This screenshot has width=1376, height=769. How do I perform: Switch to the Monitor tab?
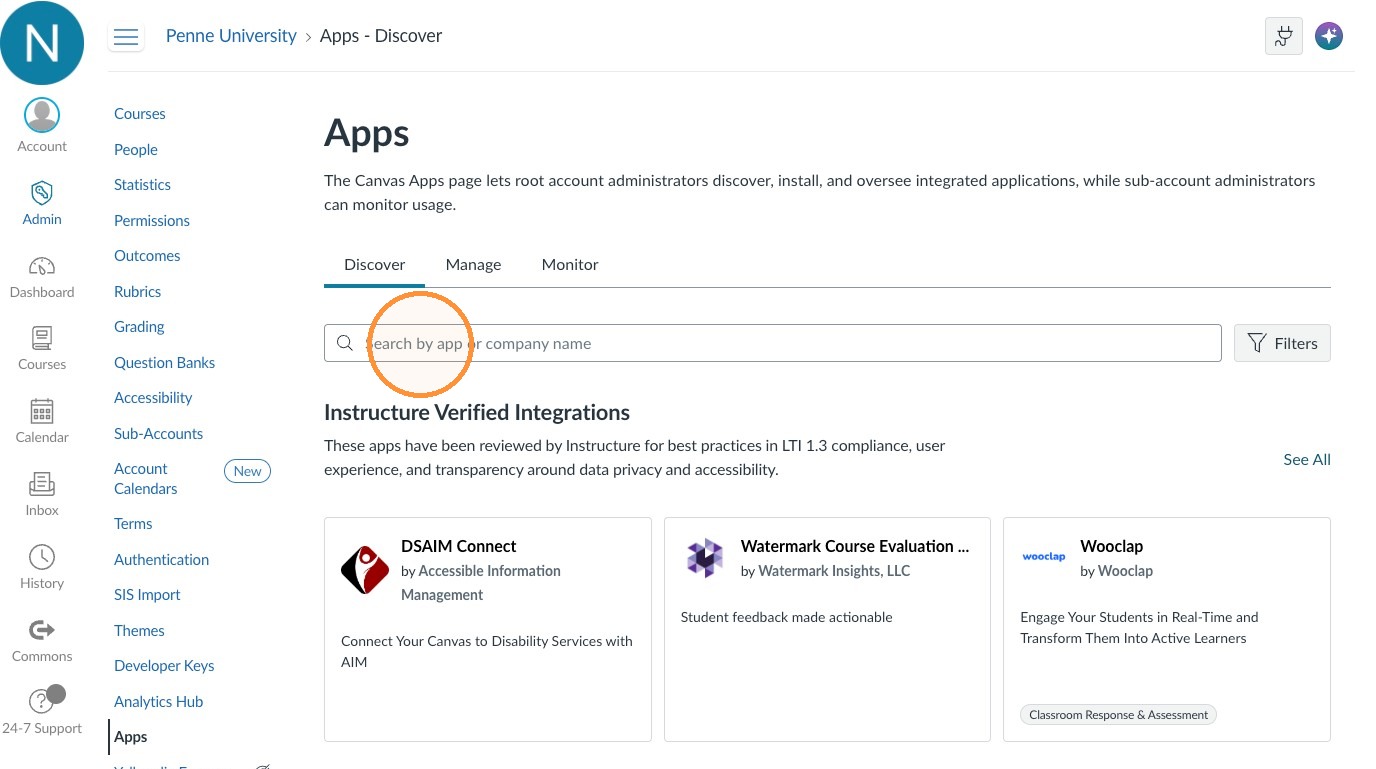tap(570, 265)
